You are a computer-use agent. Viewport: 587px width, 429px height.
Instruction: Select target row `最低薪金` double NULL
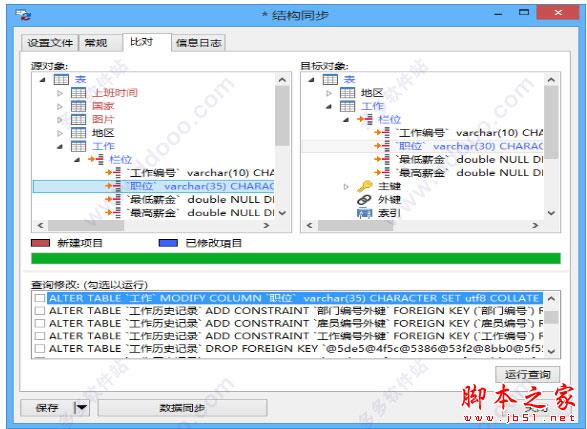pyautogui.click(x=469, y=159)
